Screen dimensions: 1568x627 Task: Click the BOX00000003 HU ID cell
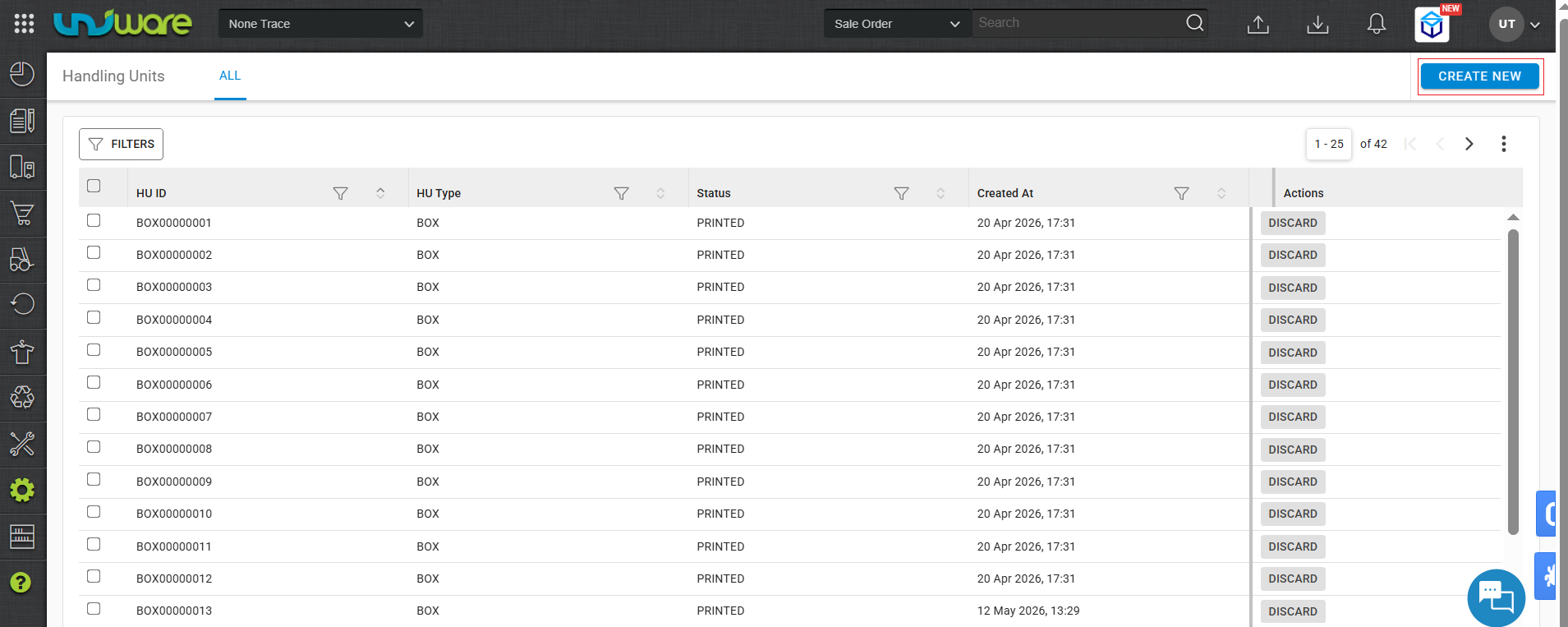[x=174, y=287]
